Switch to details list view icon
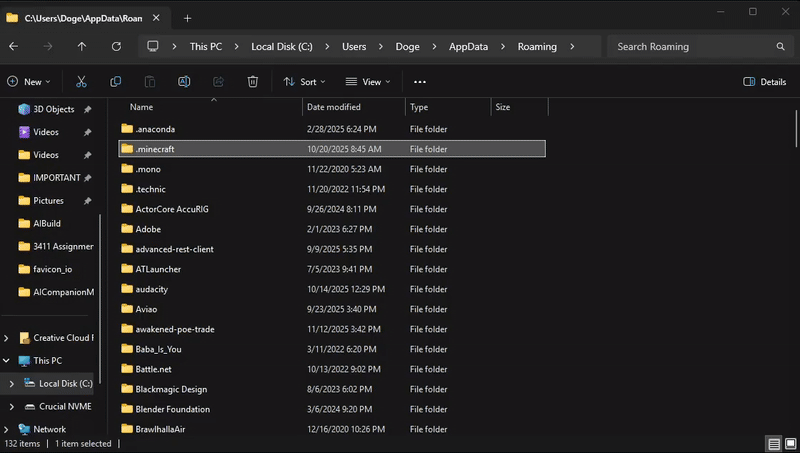This screenshot has height=453, width=800. [x=774, y=444]
